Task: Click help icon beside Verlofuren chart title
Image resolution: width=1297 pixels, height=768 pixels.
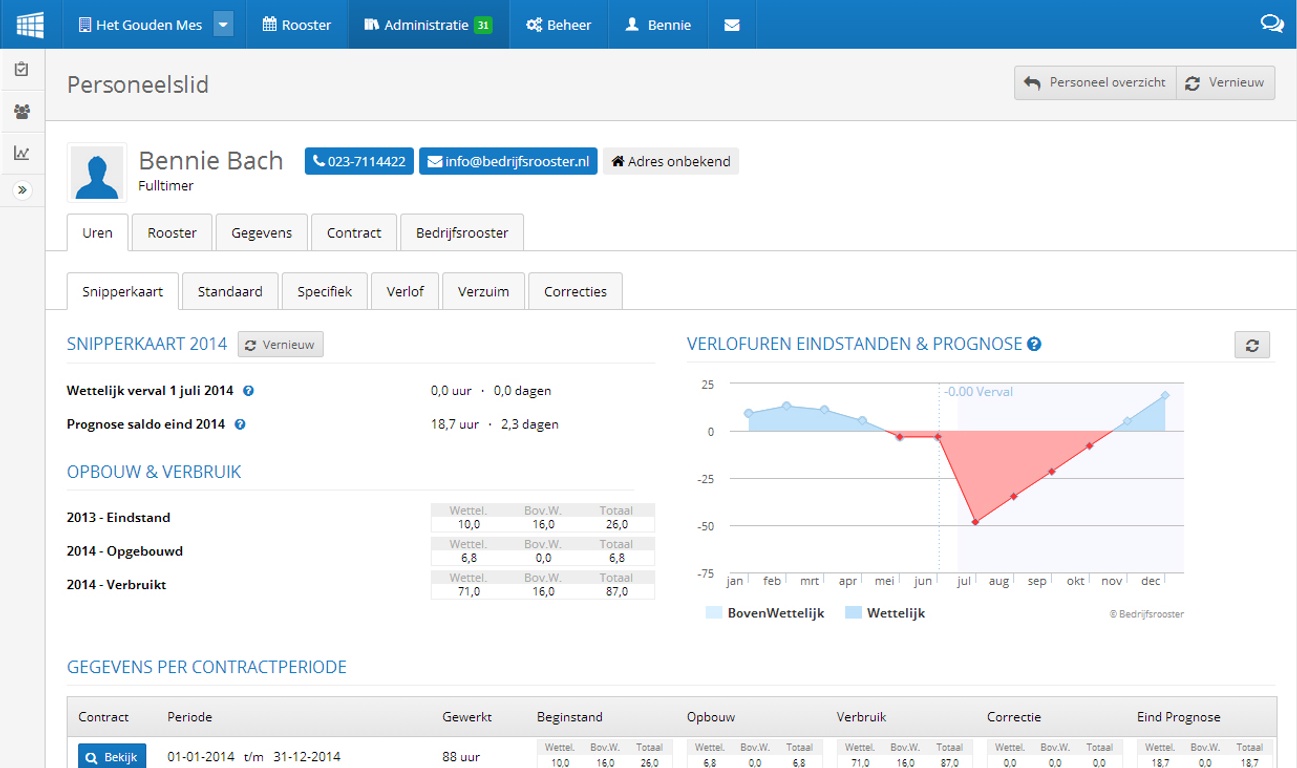Action: pos(1034,344)
